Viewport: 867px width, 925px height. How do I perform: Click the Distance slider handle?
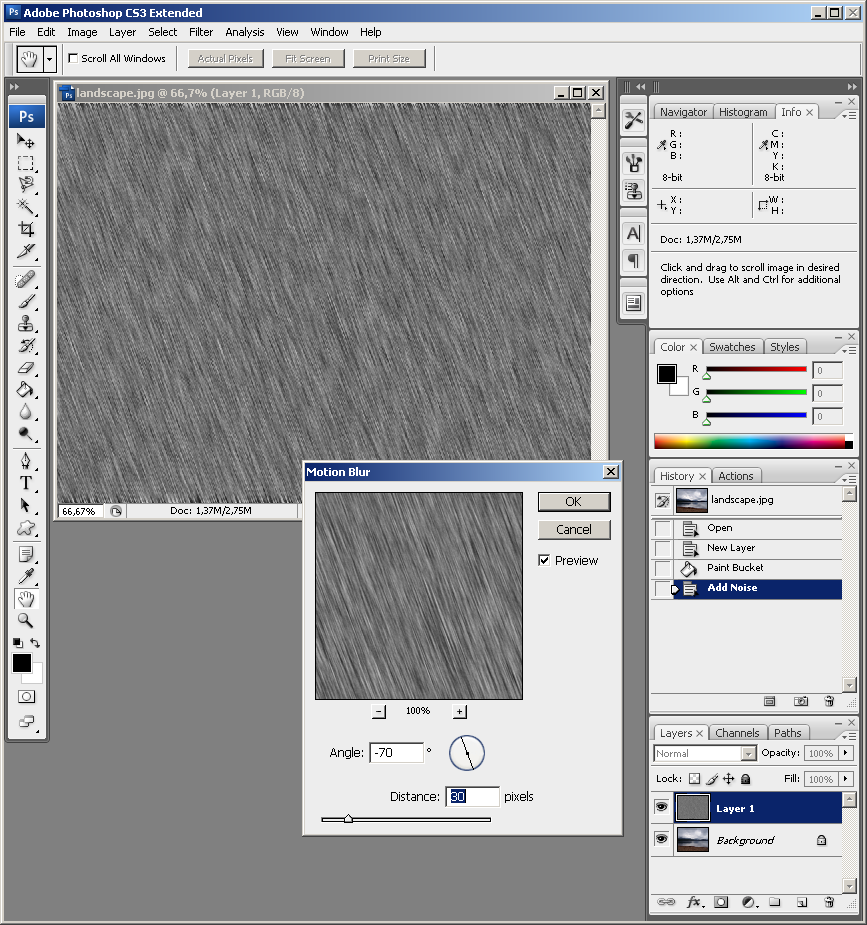point(348,819)
